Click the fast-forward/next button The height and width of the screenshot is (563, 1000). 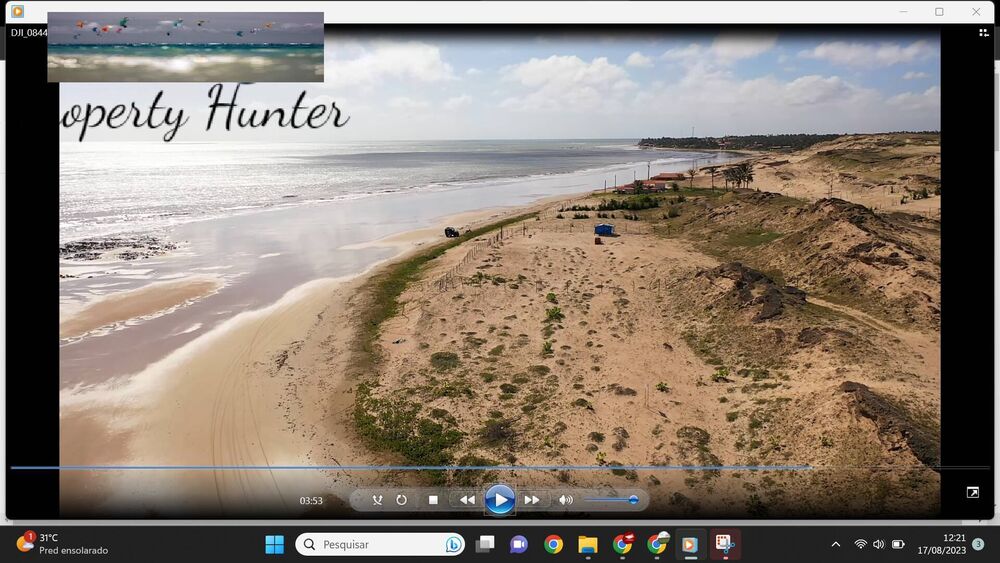pyautogui.click(x=532, y=500)
